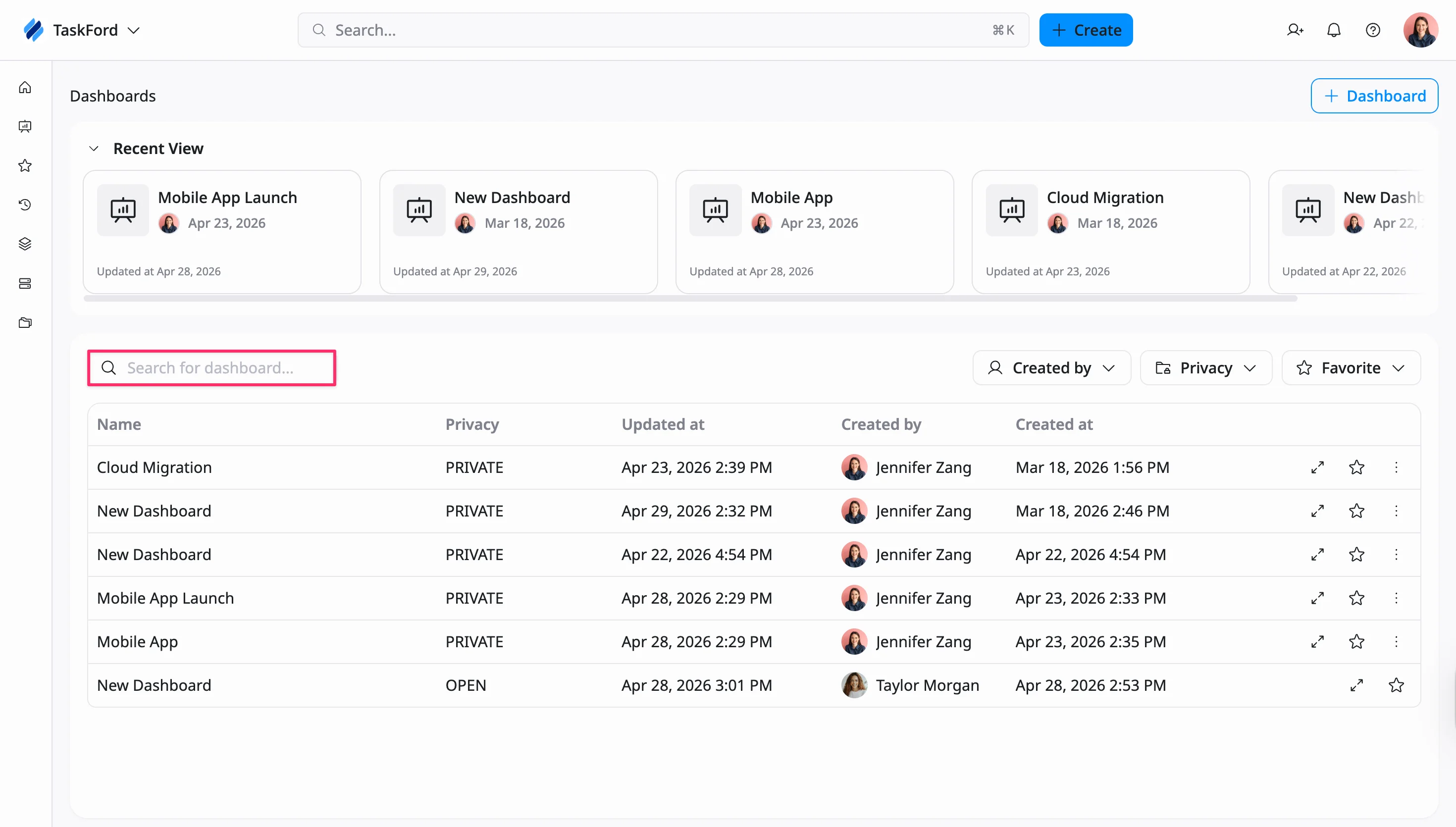The height and width of the screenshot is (827, 1456).
Task: Focus the Search for dashboard field
Action: coord(211,368)
